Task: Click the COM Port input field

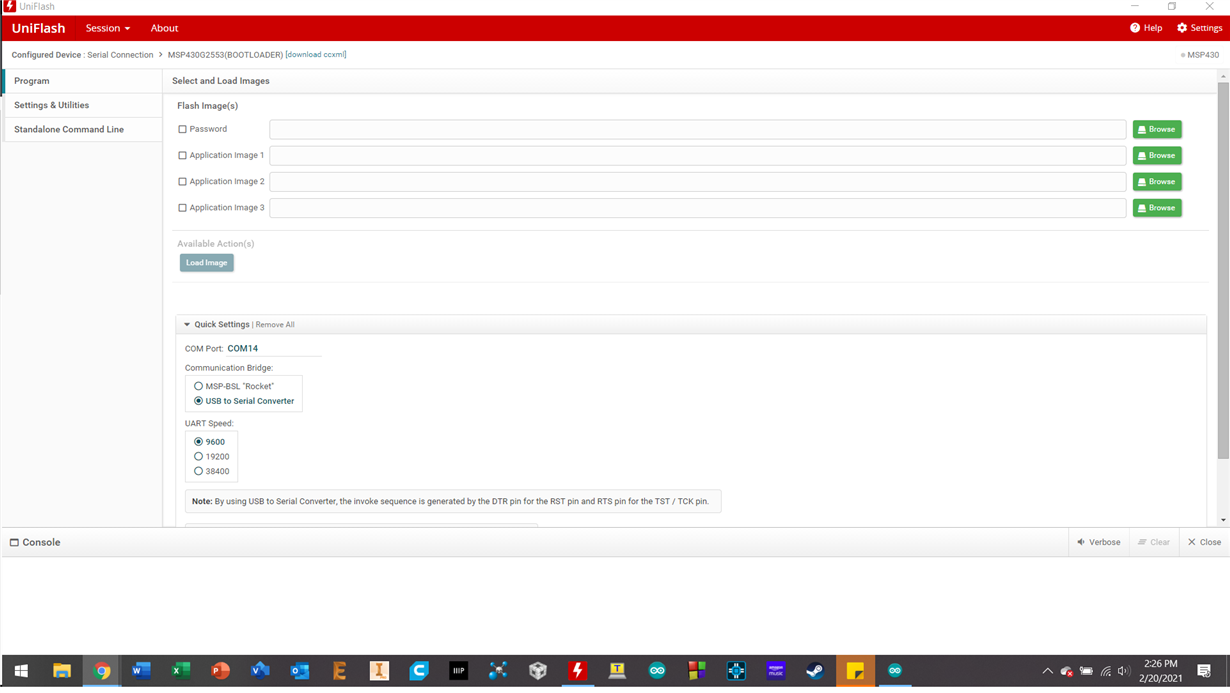Action: click(273, 349)
